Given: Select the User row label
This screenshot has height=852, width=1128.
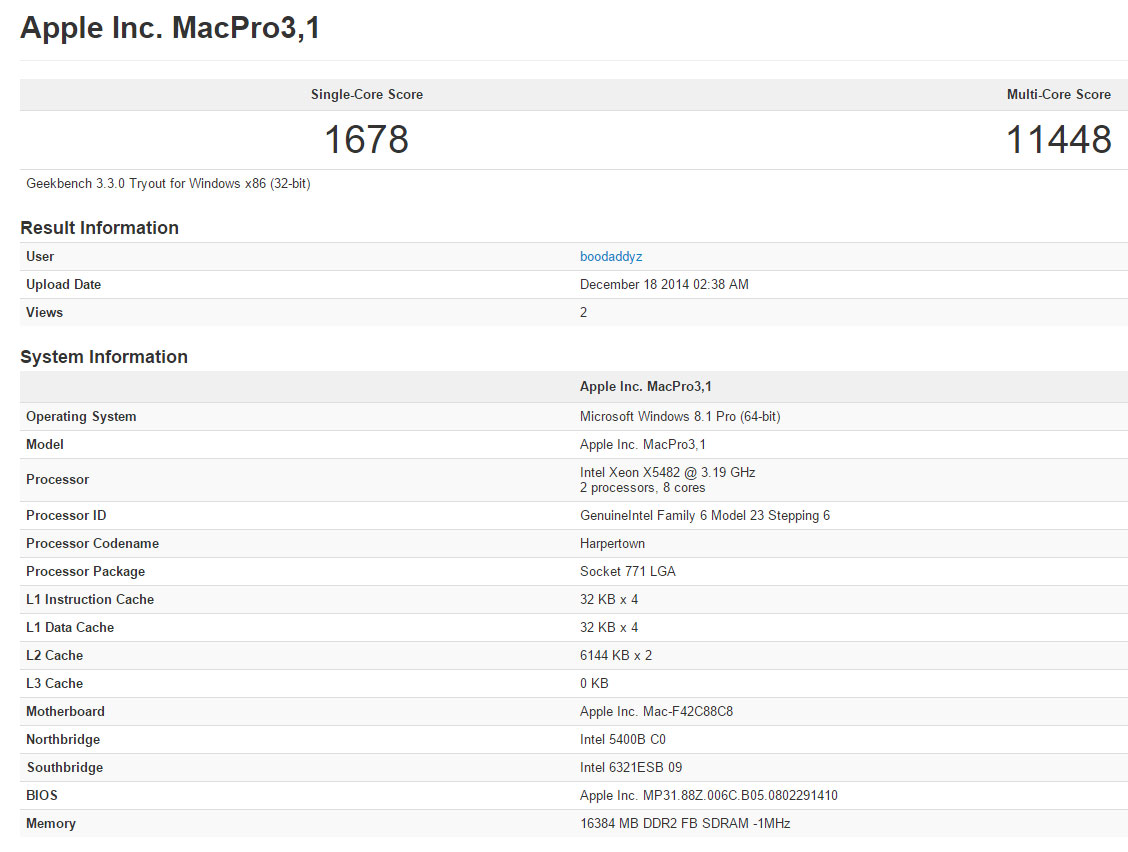Looking at the screenshot, I should (x=40, y=256).
